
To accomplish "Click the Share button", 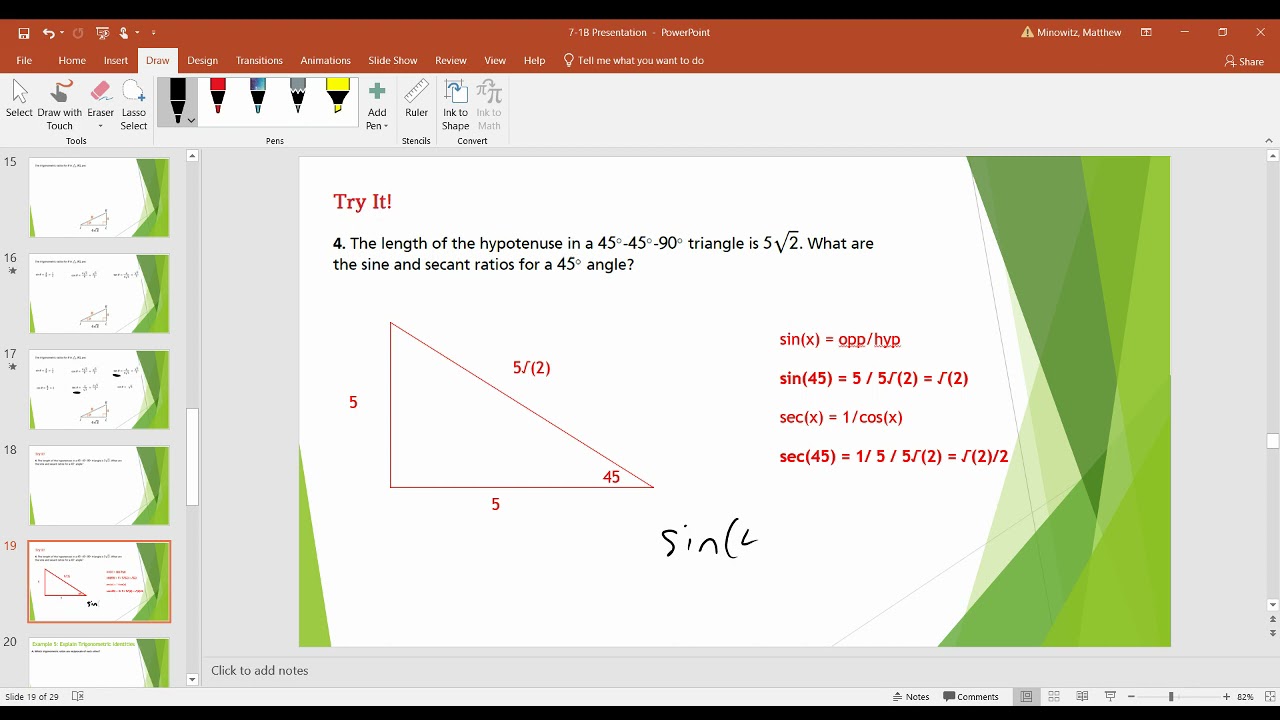I will [1245, 61].
